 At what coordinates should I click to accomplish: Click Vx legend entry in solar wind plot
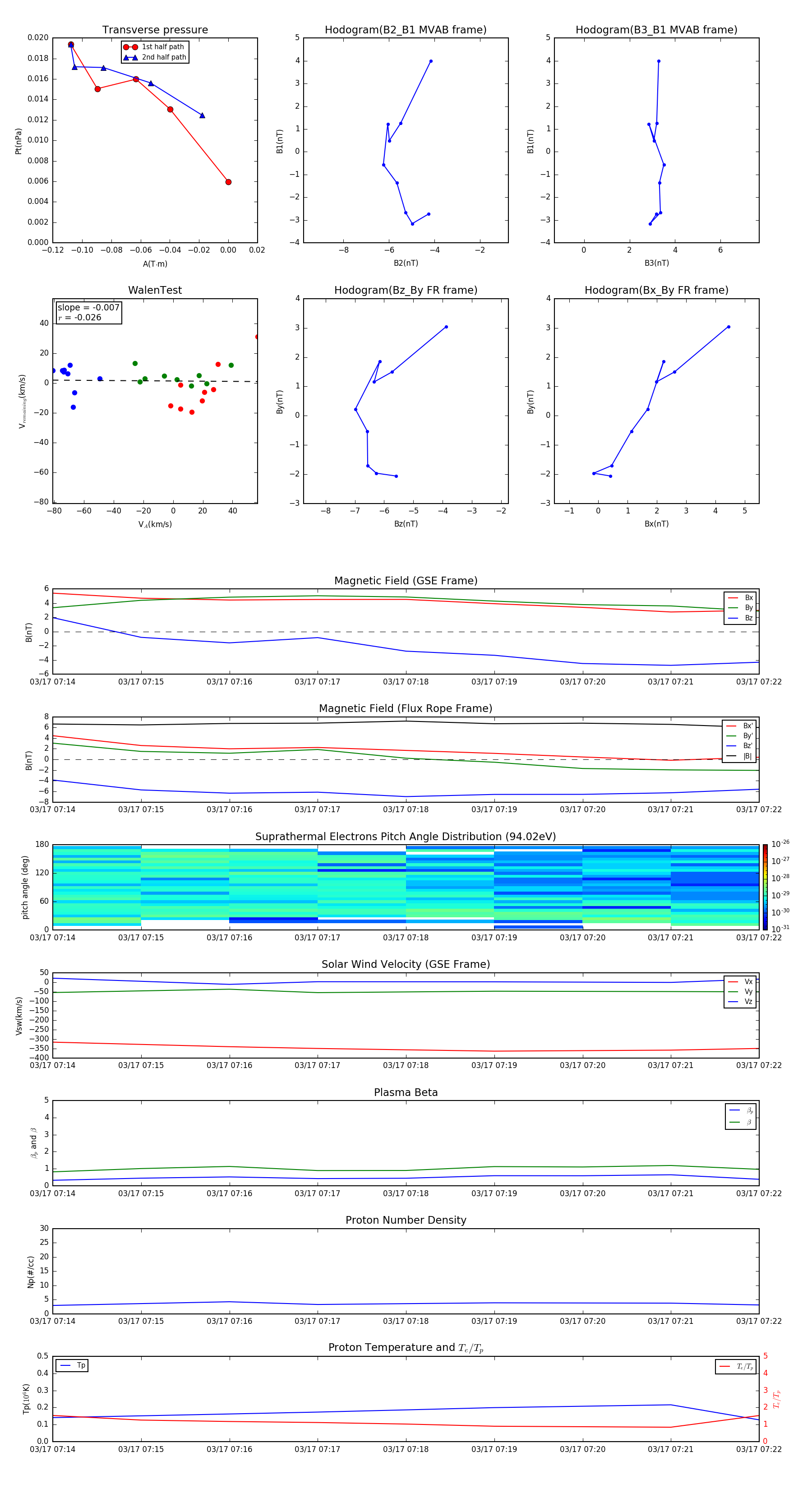(740, 981)
